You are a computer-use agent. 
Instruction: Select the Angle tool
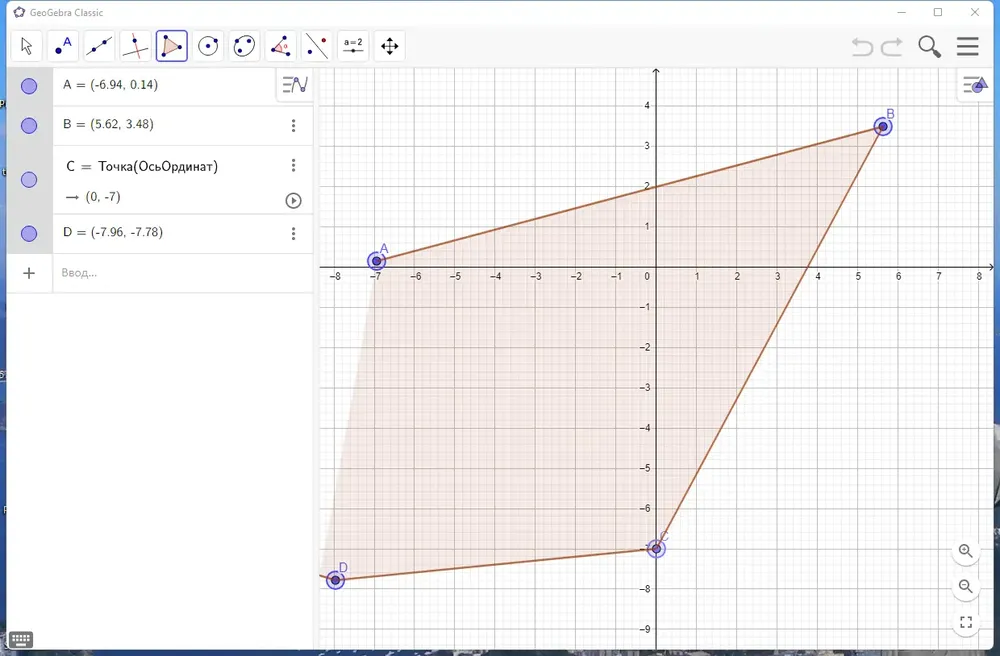click(x=281, y=46)
